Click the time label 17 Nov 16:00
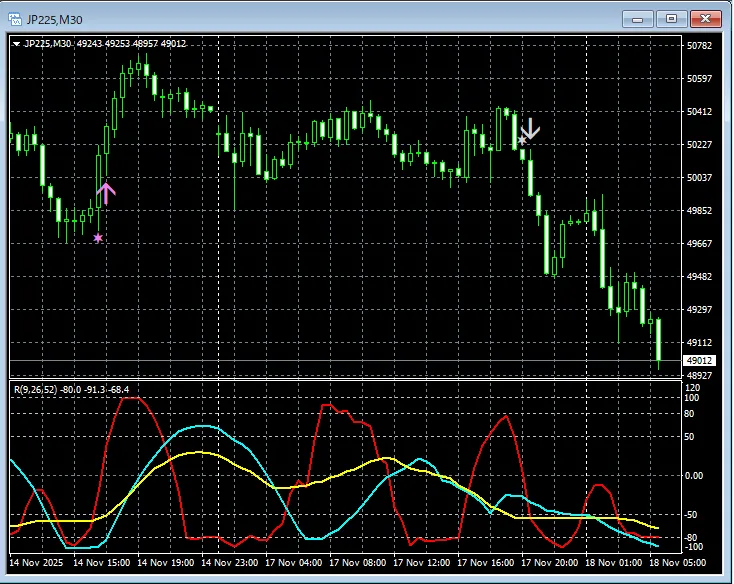734x584 pixels. point(485,562)
